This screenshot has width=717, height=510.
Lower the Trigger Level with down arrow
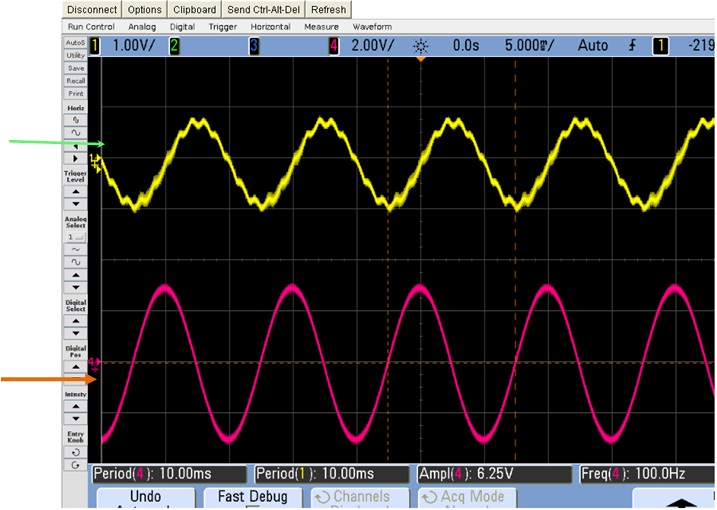(75, 204)
